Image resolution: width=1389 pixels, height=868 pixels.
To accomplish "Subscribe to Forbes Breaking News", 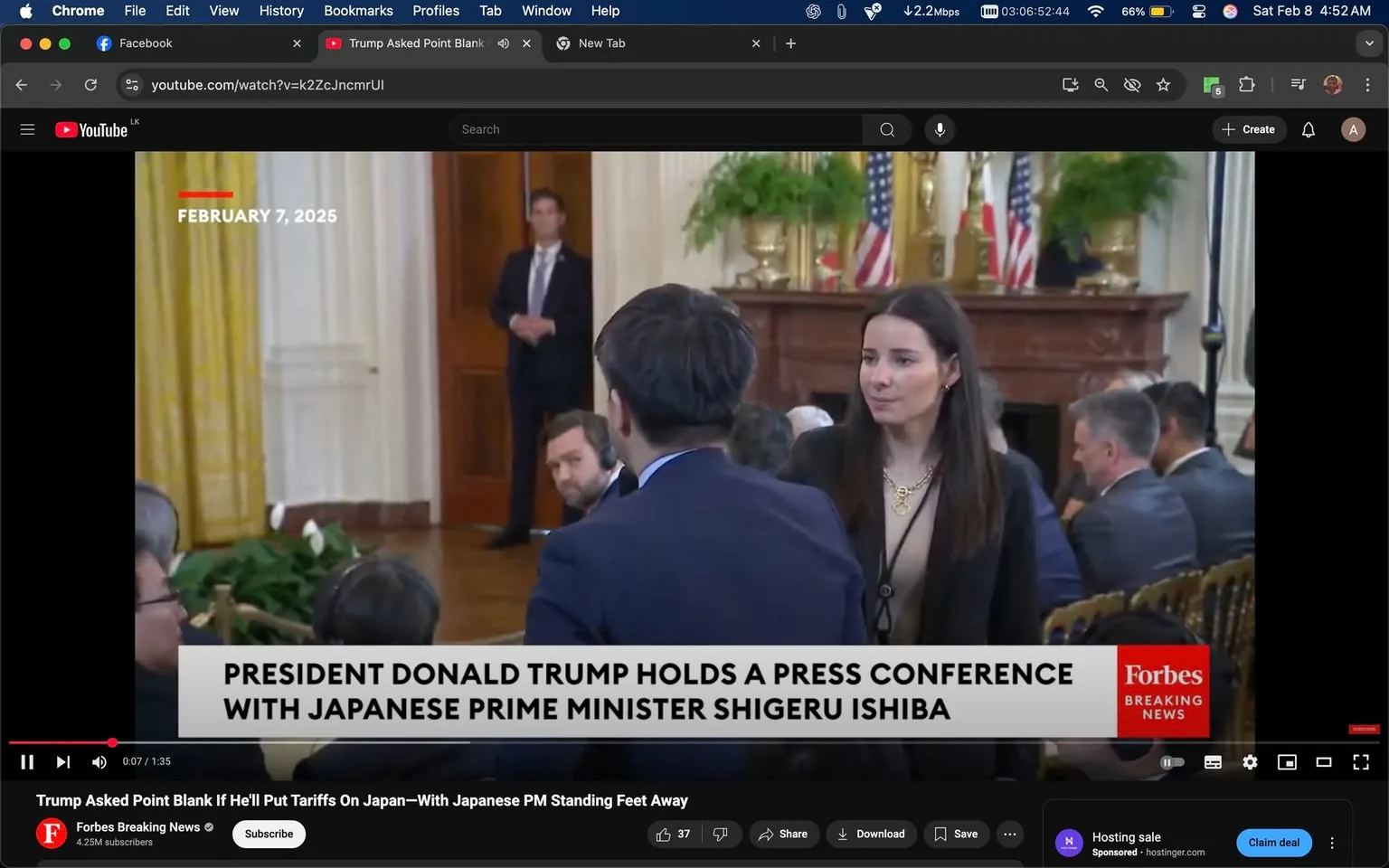I will pyautogui.click(x=268, y=834).
